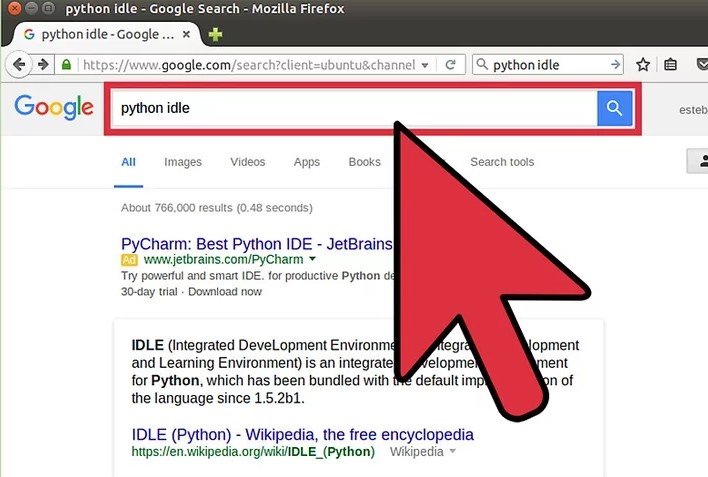708x477 pixels.
Task: Click the Firefox forward arrow button
Action: pos(43,65)
